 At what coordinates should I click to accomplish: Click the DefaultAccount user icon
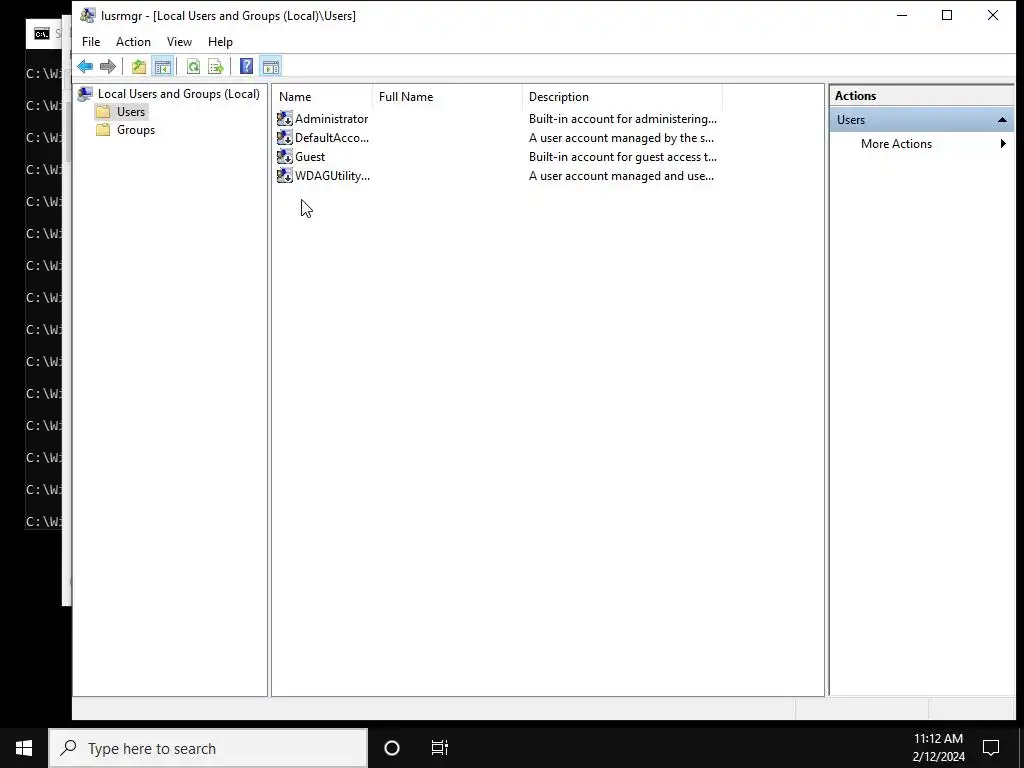tap(285, 138)
